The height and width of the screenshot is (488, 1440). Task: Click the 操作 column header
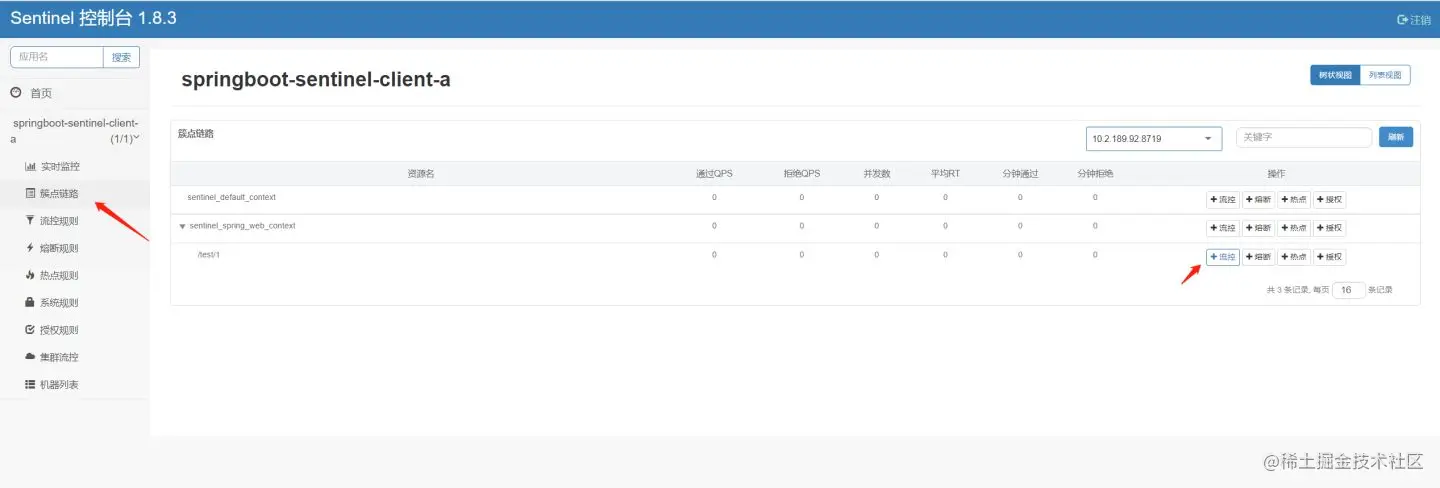(1276, 173)
